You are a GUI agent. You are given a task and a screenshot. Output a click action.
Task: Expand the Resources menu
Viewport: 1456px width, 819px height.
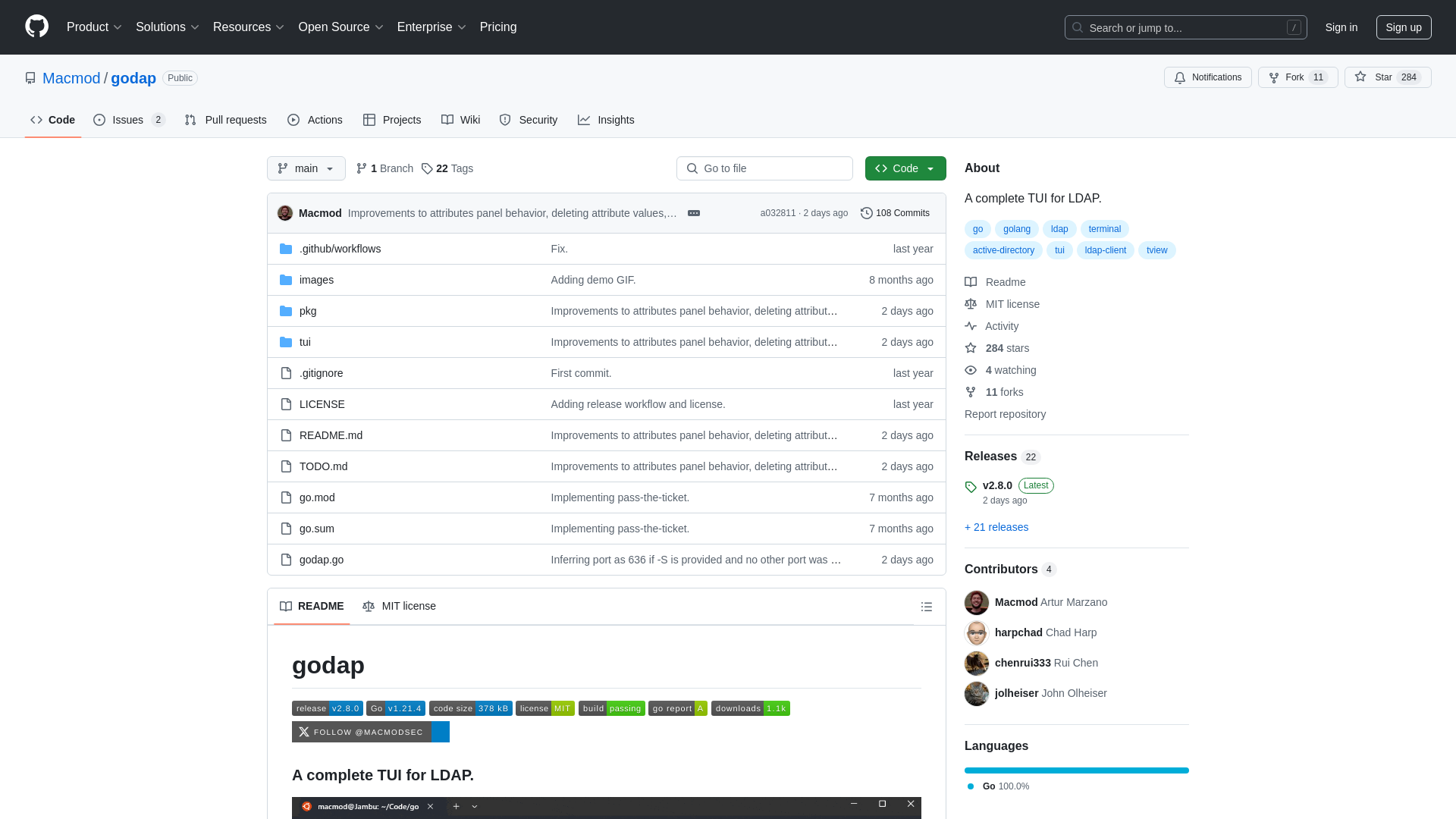click(x=249, y=27)
